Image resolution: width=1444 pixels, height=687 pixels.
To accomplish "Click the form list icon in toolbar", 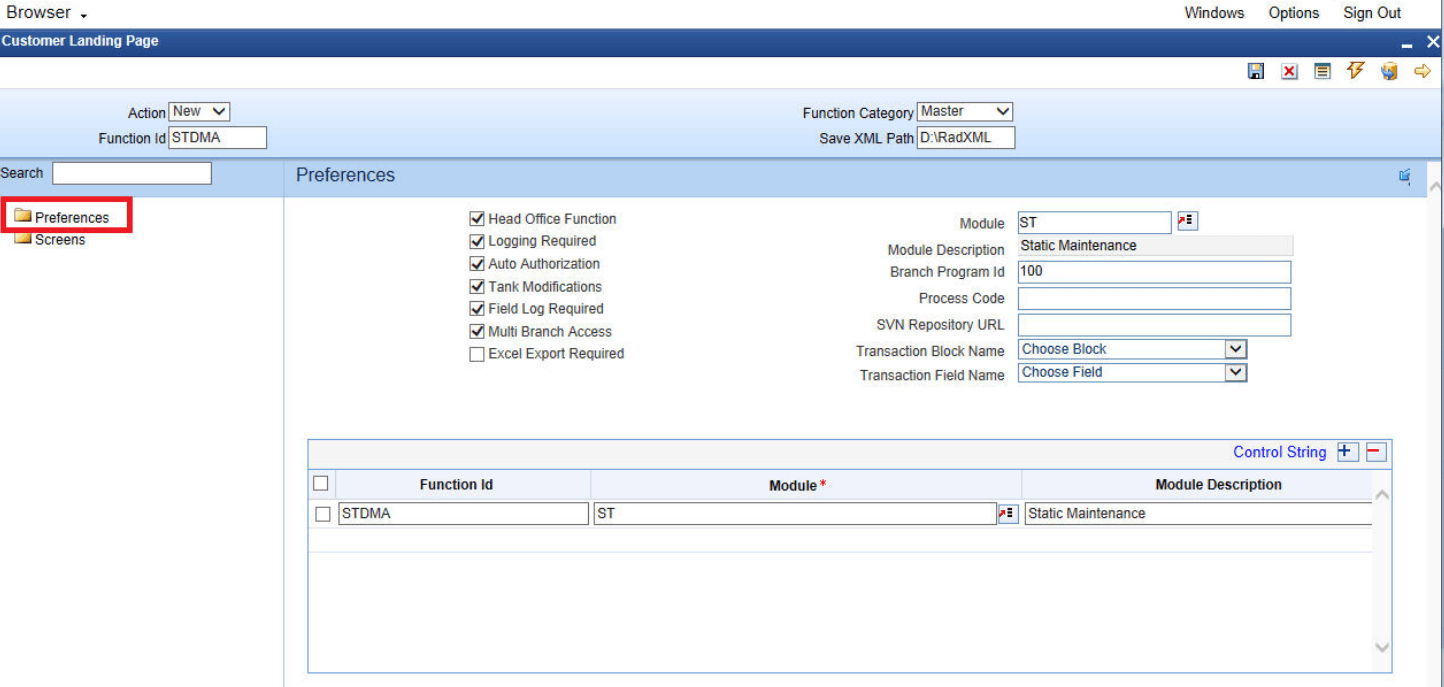I will (1322, 72).
